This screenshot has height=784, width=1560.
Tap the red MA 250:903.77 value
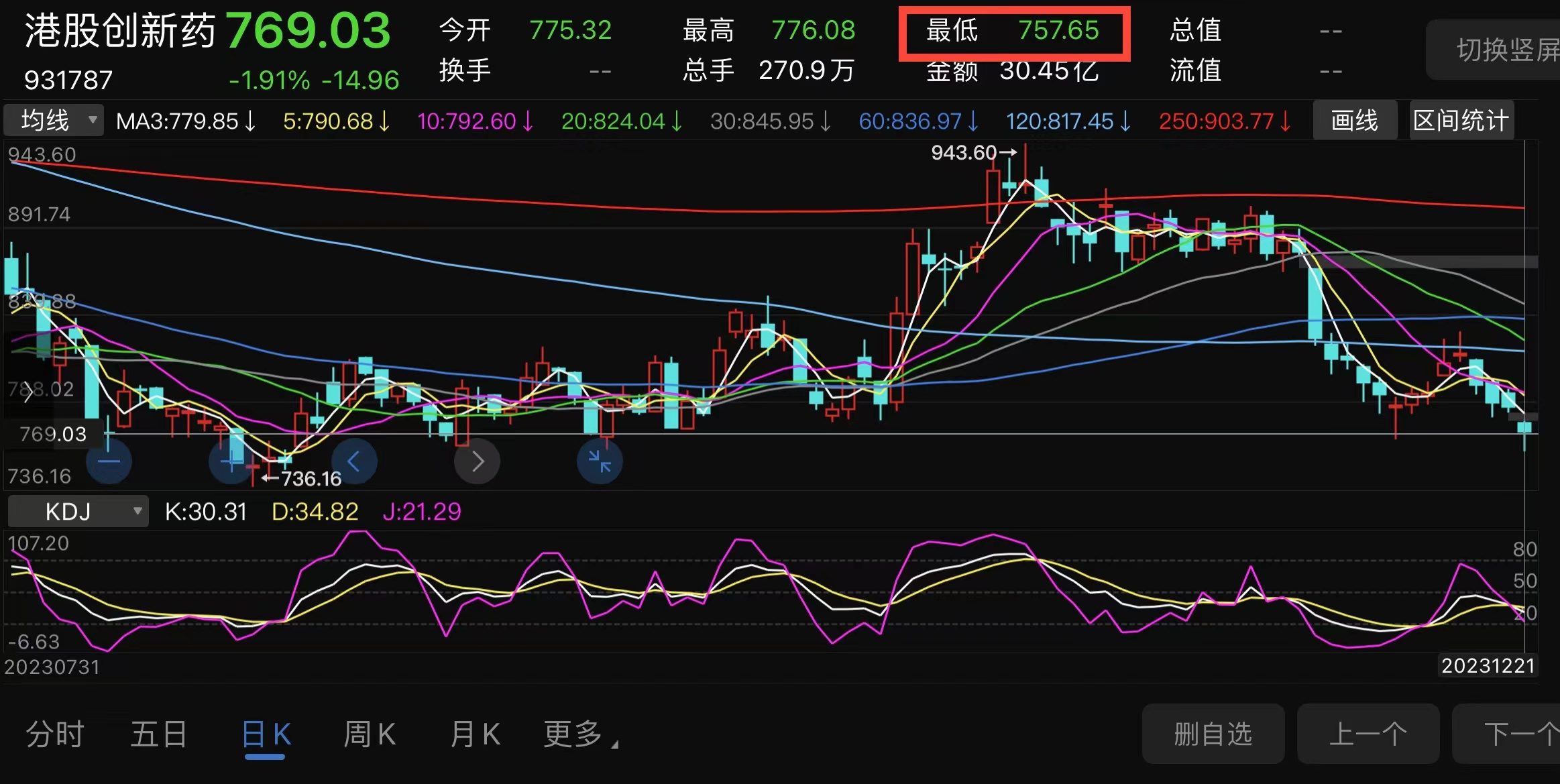click(1225, 121)
